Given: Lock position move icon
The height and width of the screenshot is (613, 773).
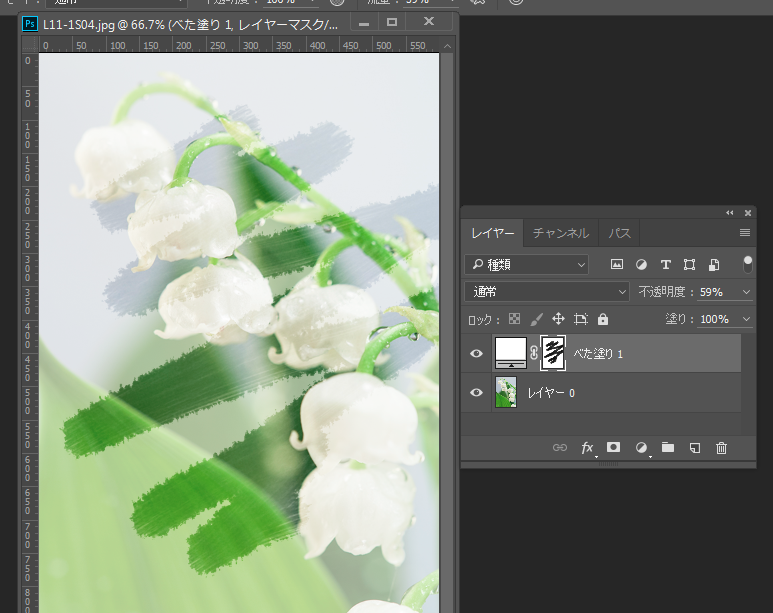Looking at the screenshot, I should click(x=558, y=319).
